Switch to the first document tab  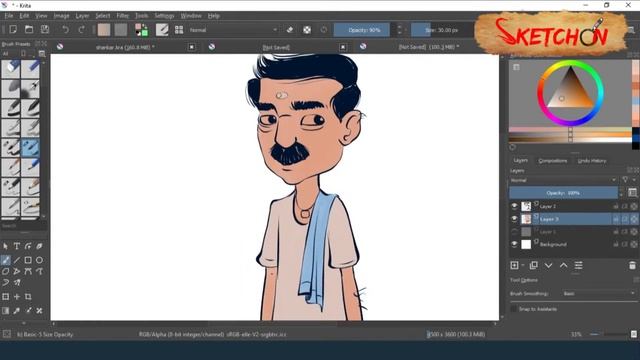[124, 47]
